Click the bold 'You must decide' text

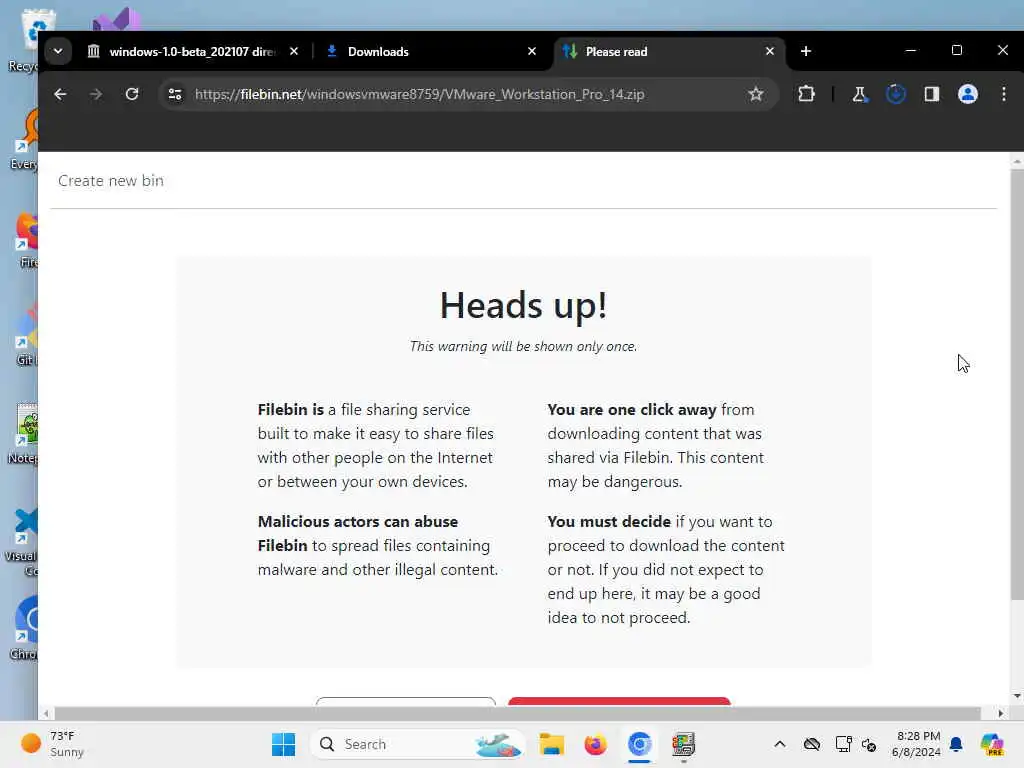pyautogui.click(x=609, y=521)
